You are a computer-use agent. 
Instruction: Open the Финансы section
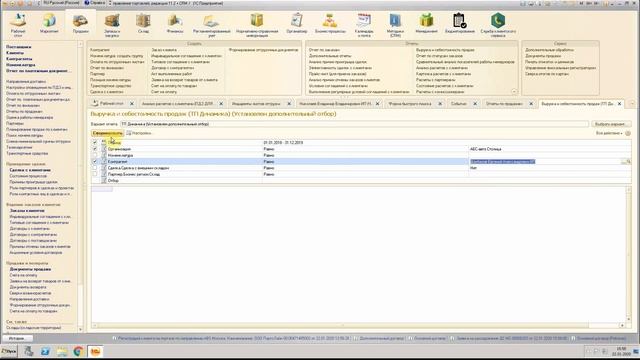click(x=175, y=23)
